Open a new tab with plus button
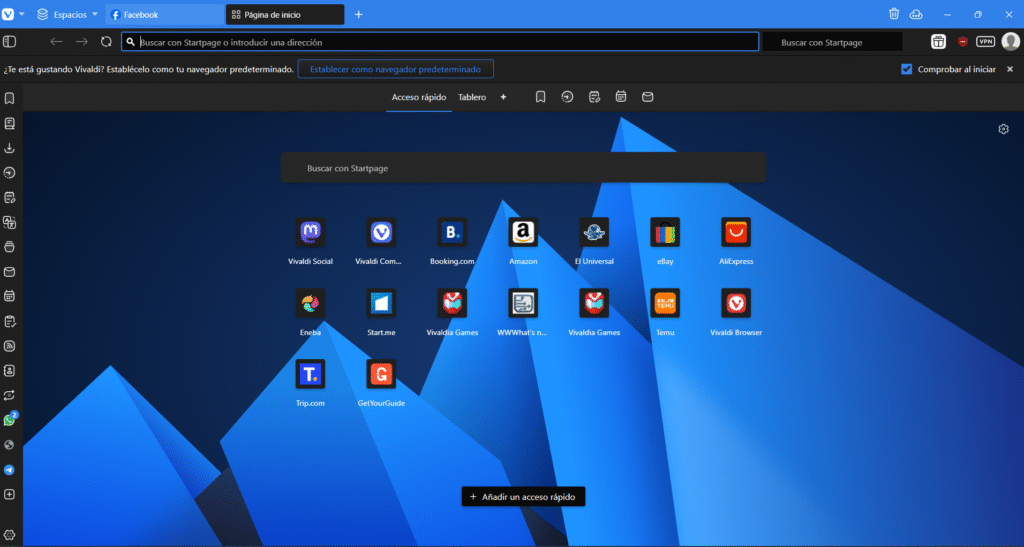The width and height of the screenshot is (1024, 547). 359,14
